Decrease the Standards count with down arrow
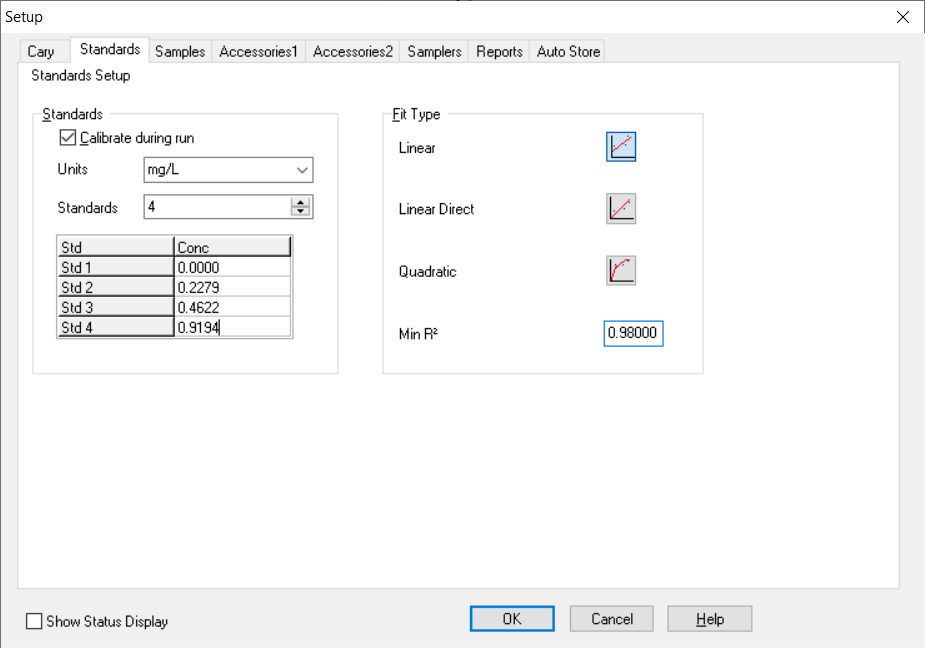 coord(301,212)
